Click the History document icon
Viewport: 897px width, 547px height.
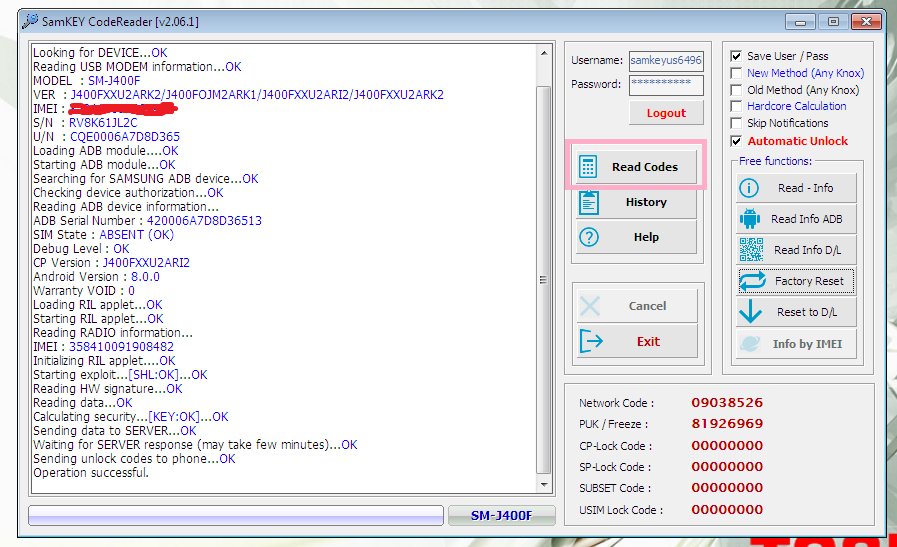(x=589, y=203)
